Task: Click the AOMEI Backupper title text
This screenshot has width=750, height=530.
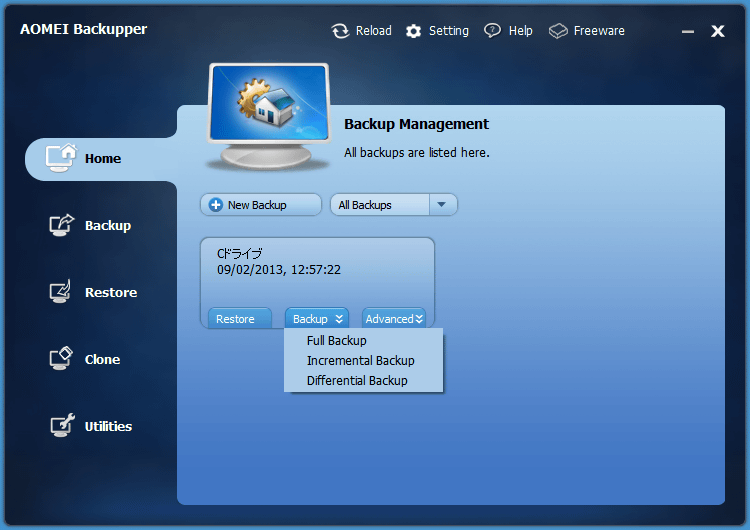Action: 84,30
